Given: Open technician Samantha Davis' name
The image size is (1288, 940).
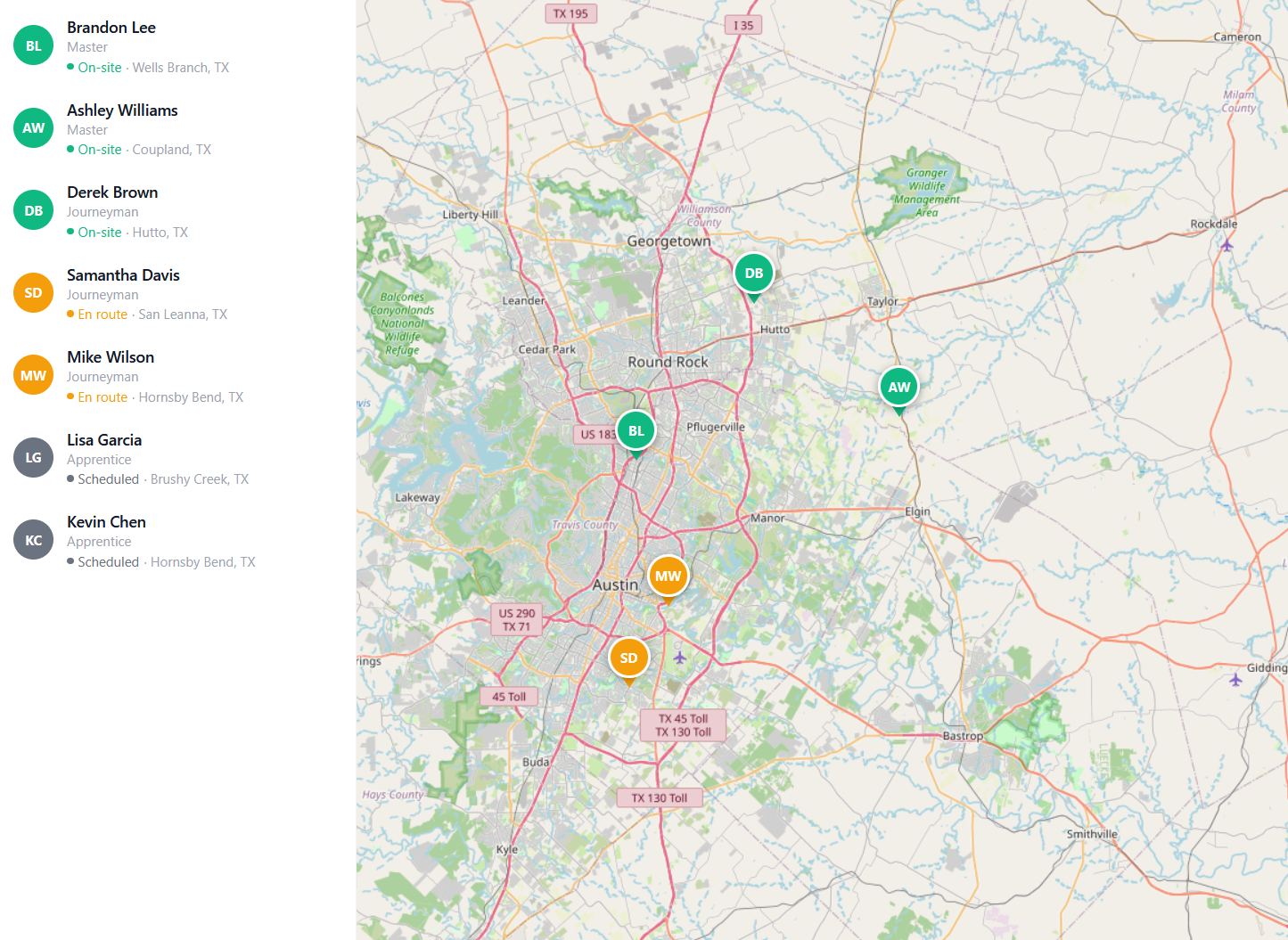Looking at the screenshot, I should [x=123, y=275].
